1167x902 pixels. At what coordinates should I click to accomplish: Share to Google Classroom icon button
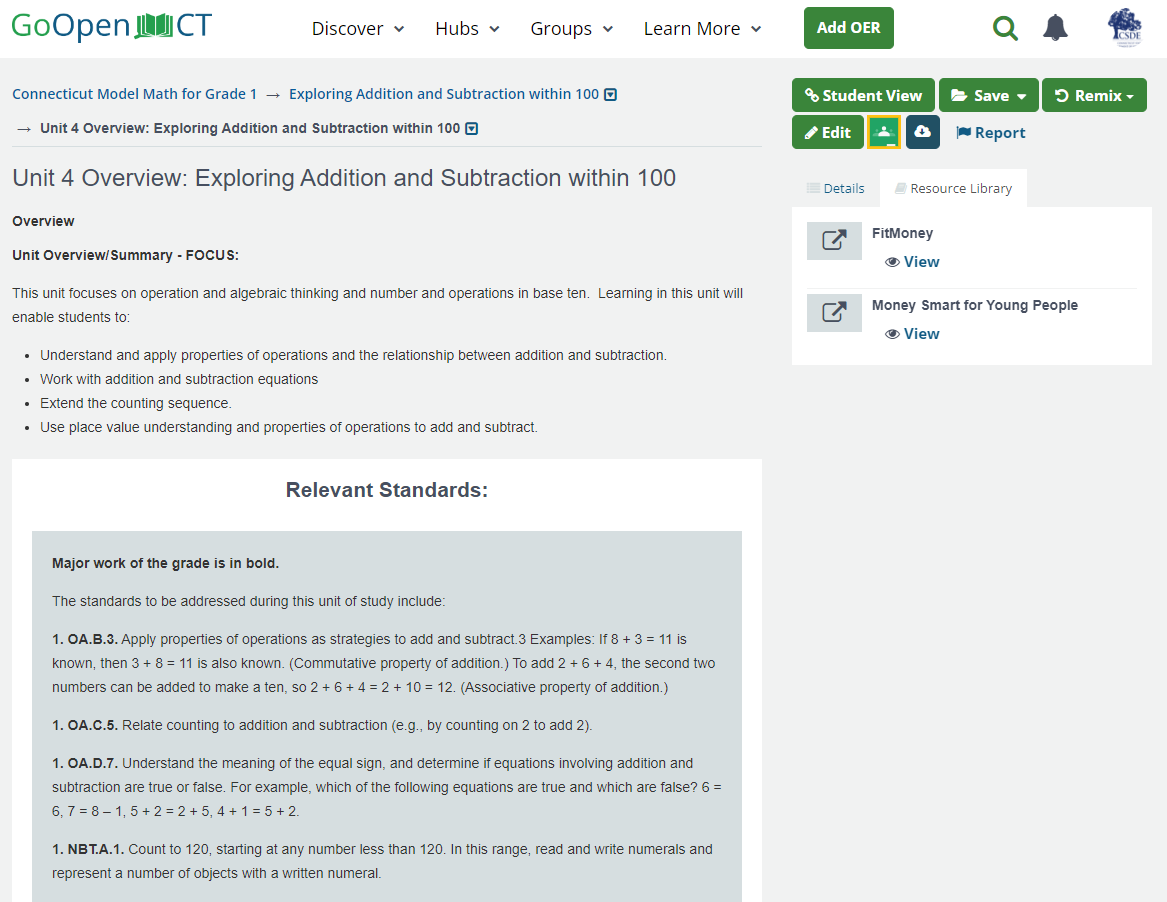tap(884, 133)
